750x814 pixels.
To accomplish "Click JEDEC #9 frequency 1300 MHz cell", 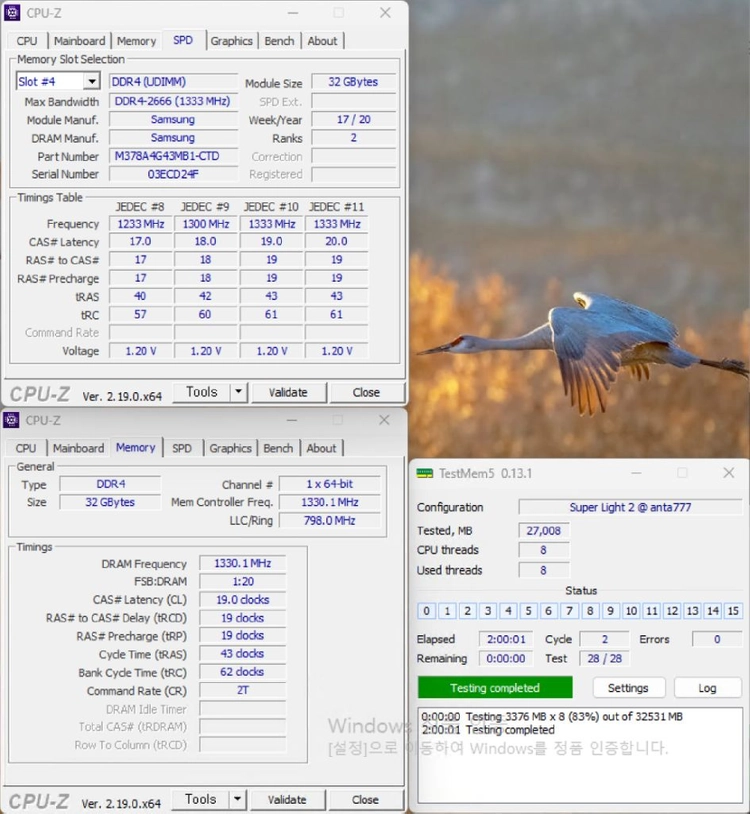I will click(x=206, y=224).
